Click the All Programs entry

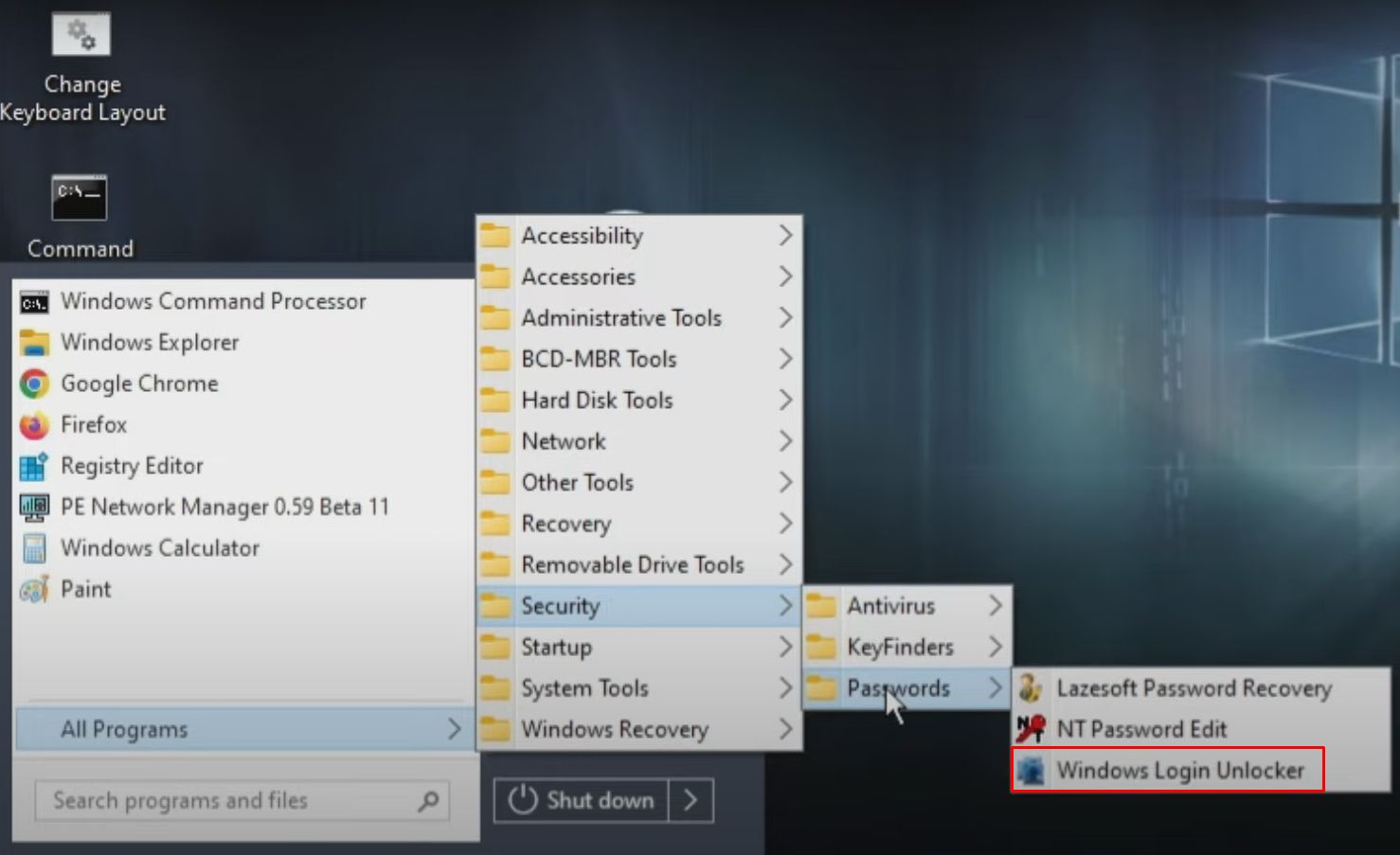(123, 729)
